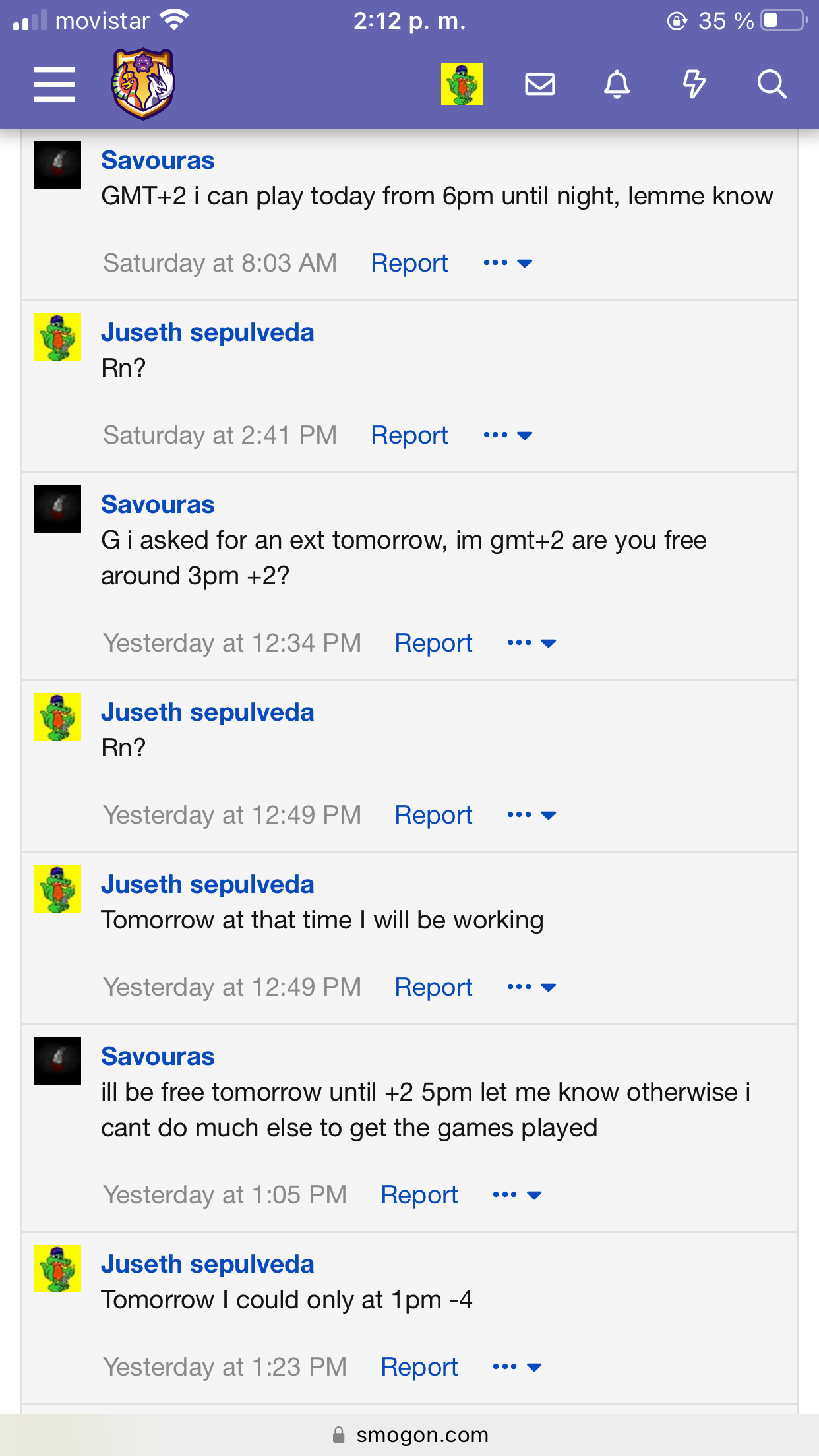Viewport: 819px width, 1456px height.
Task: Expand options for Saturday 8:03 AM message
Action: click(x=508, y=263)
